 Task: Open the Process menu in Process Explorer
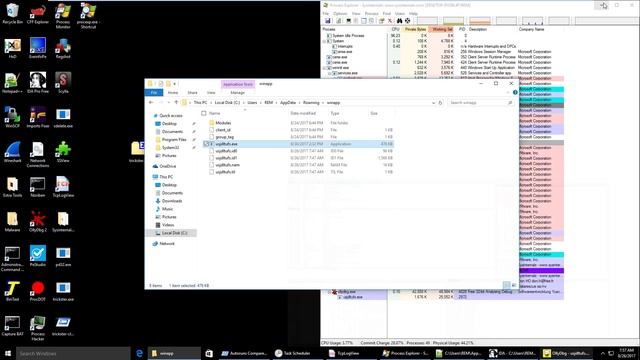[371, 13]
